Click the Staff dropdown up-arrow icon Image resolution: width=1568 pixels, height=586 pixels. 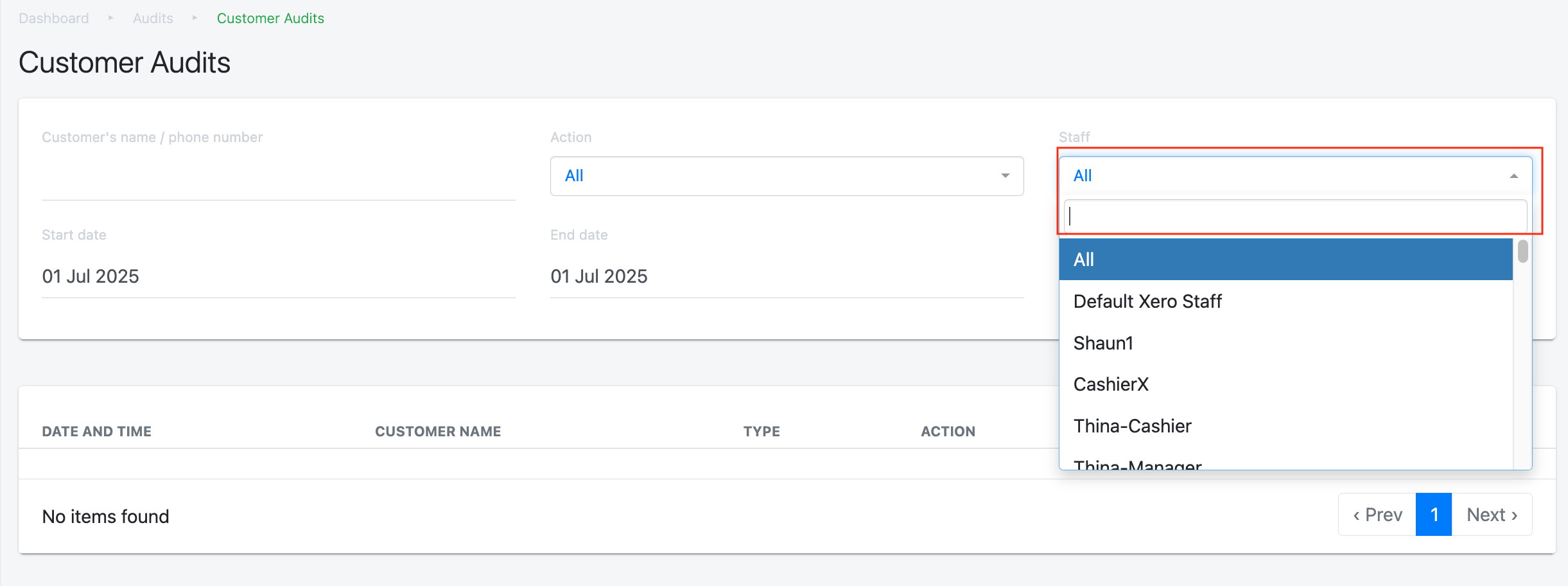coord(1513,176)
